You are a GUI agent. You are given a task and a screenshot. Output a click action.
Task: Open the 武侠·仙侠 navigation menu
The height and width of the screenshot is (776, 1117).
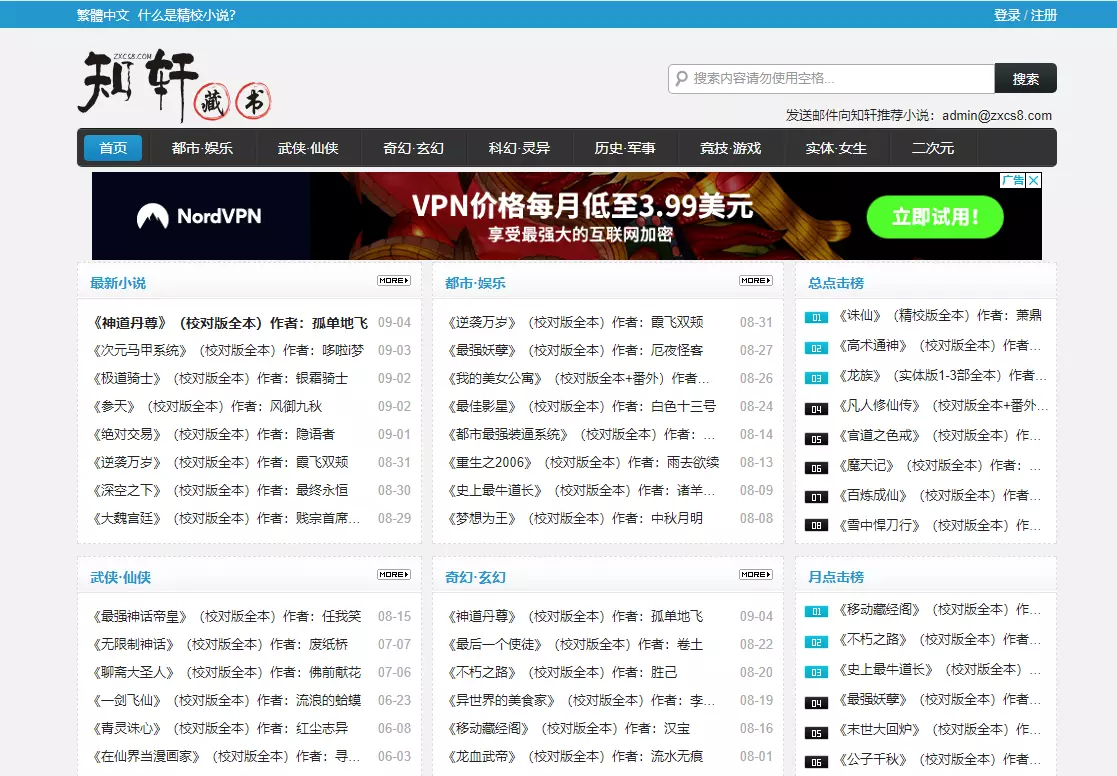tap(308, 148)
